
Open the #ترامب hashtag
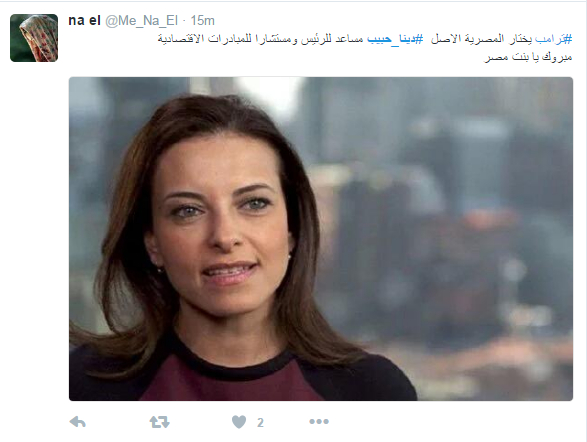pyautogui.click(x=554, y=39)
